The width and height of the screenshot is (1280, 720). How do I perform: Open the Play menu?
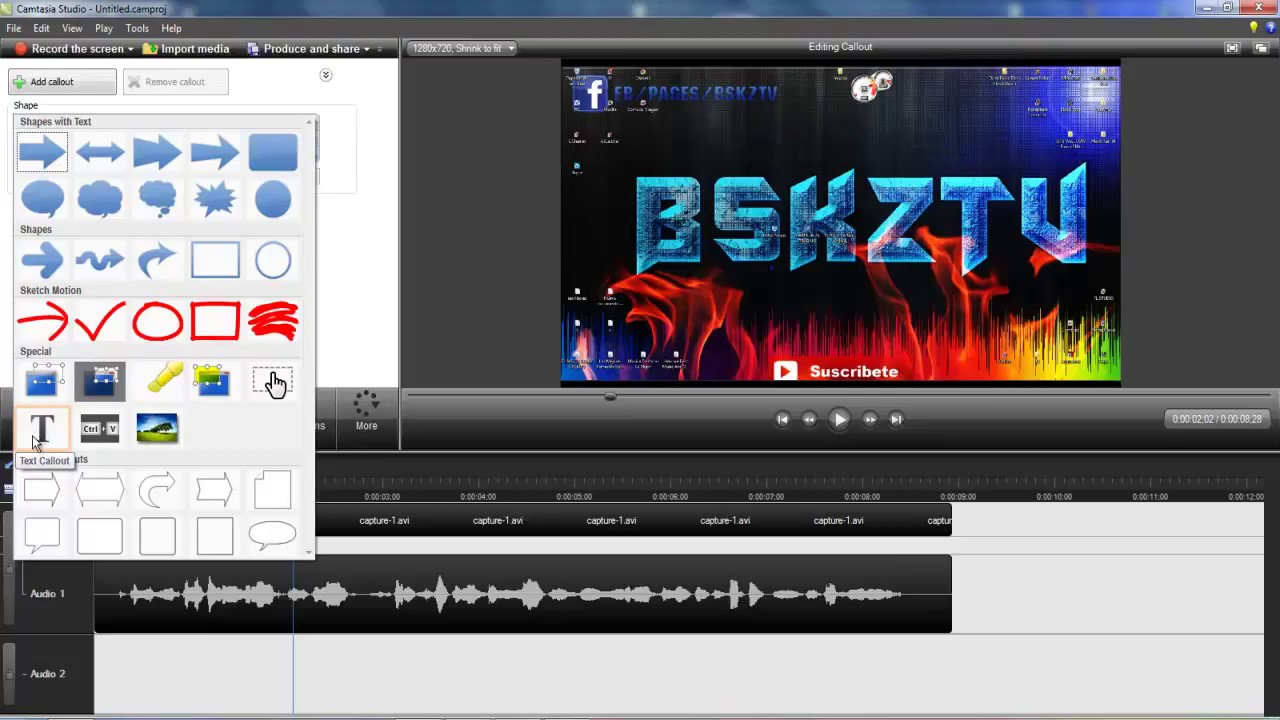(104, 28)
